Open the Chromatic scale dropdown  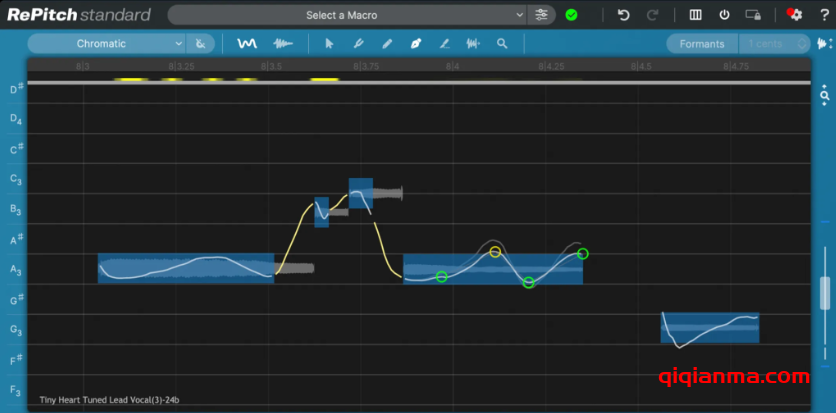click(106, 44)
